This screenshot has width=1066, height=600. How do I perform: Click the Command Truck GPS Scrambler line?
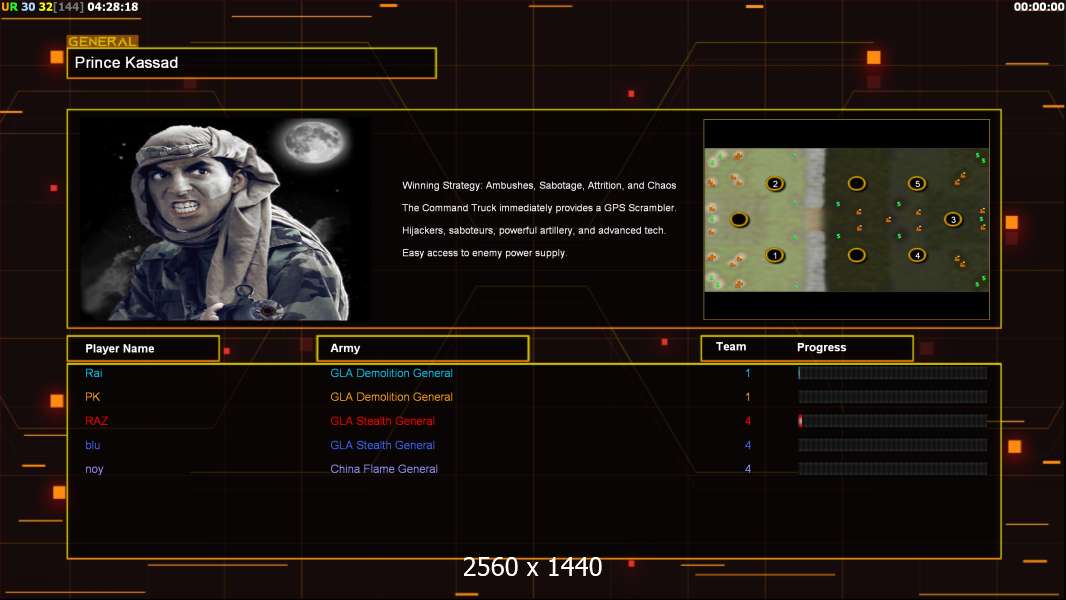point(539,208)
